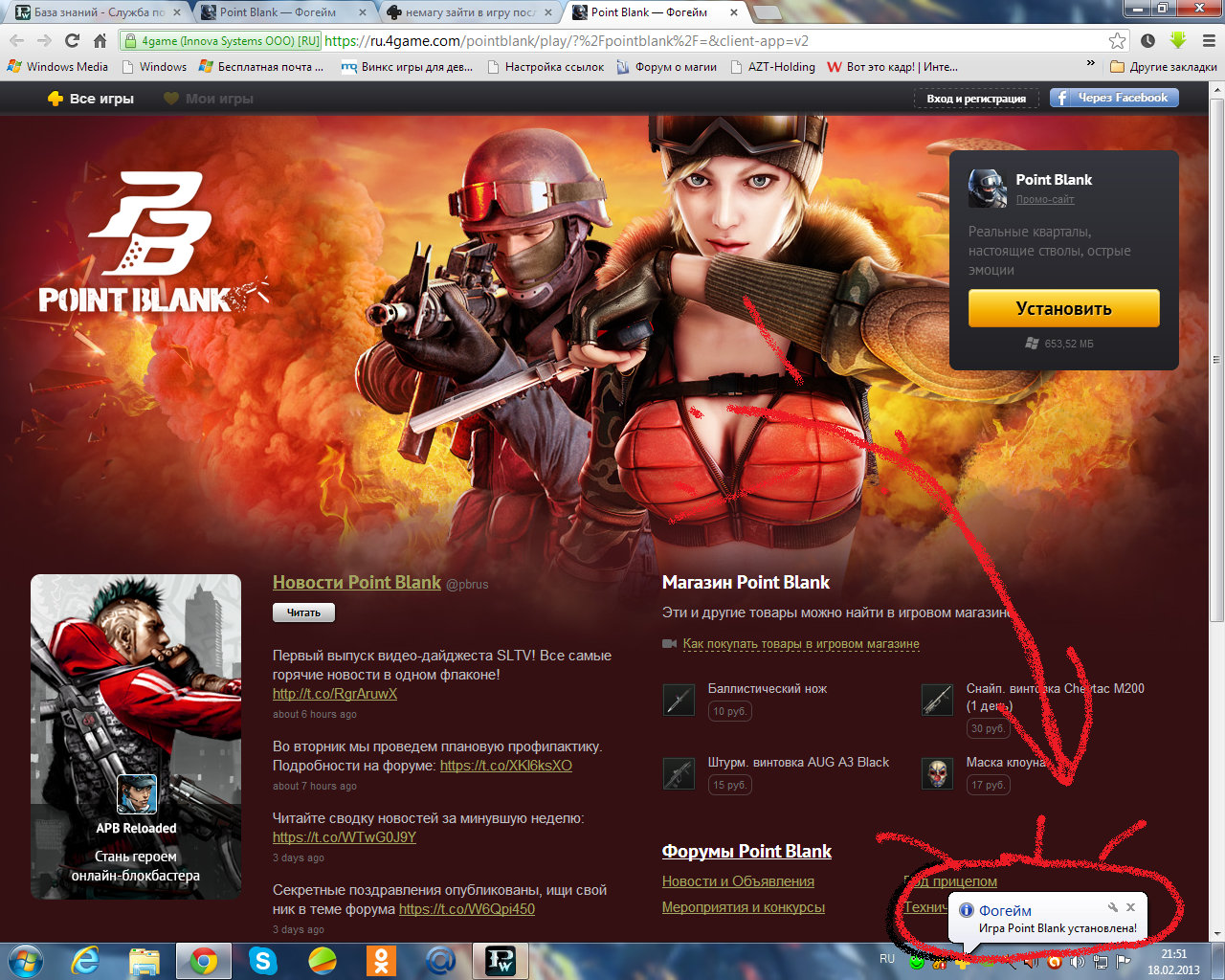Open Windows Explorer from the taskbar

coord(145,961)
